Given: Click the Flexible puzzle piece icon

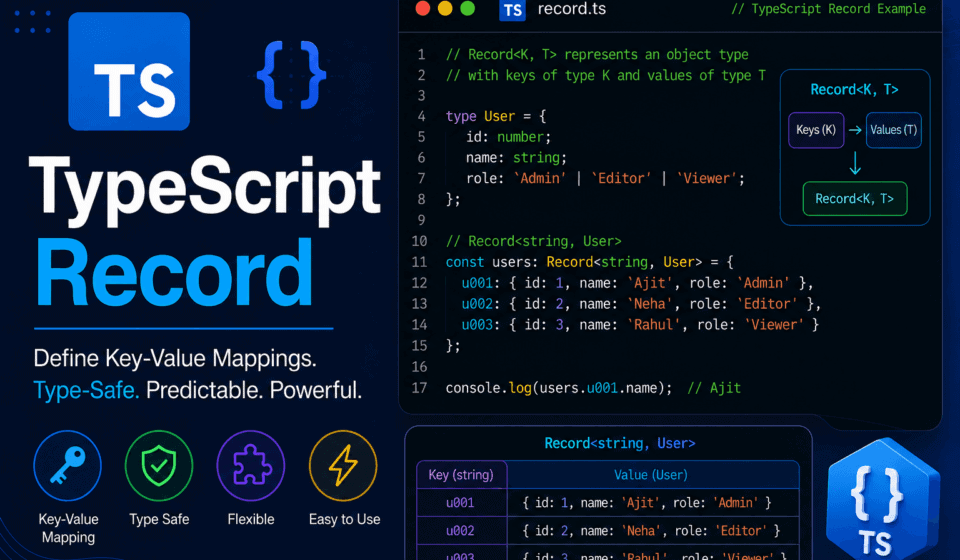Looking at the screenshot, I should [x=251, y=466].
